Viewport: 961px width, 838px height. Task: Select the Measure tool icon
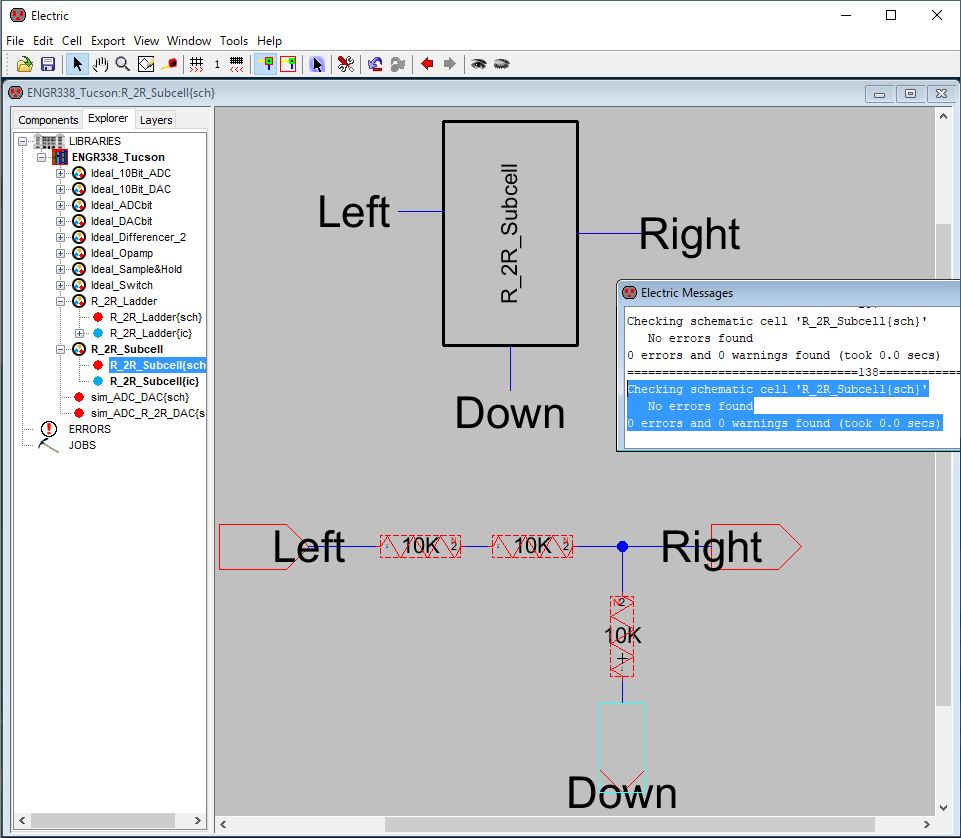(x=170, y=64)
